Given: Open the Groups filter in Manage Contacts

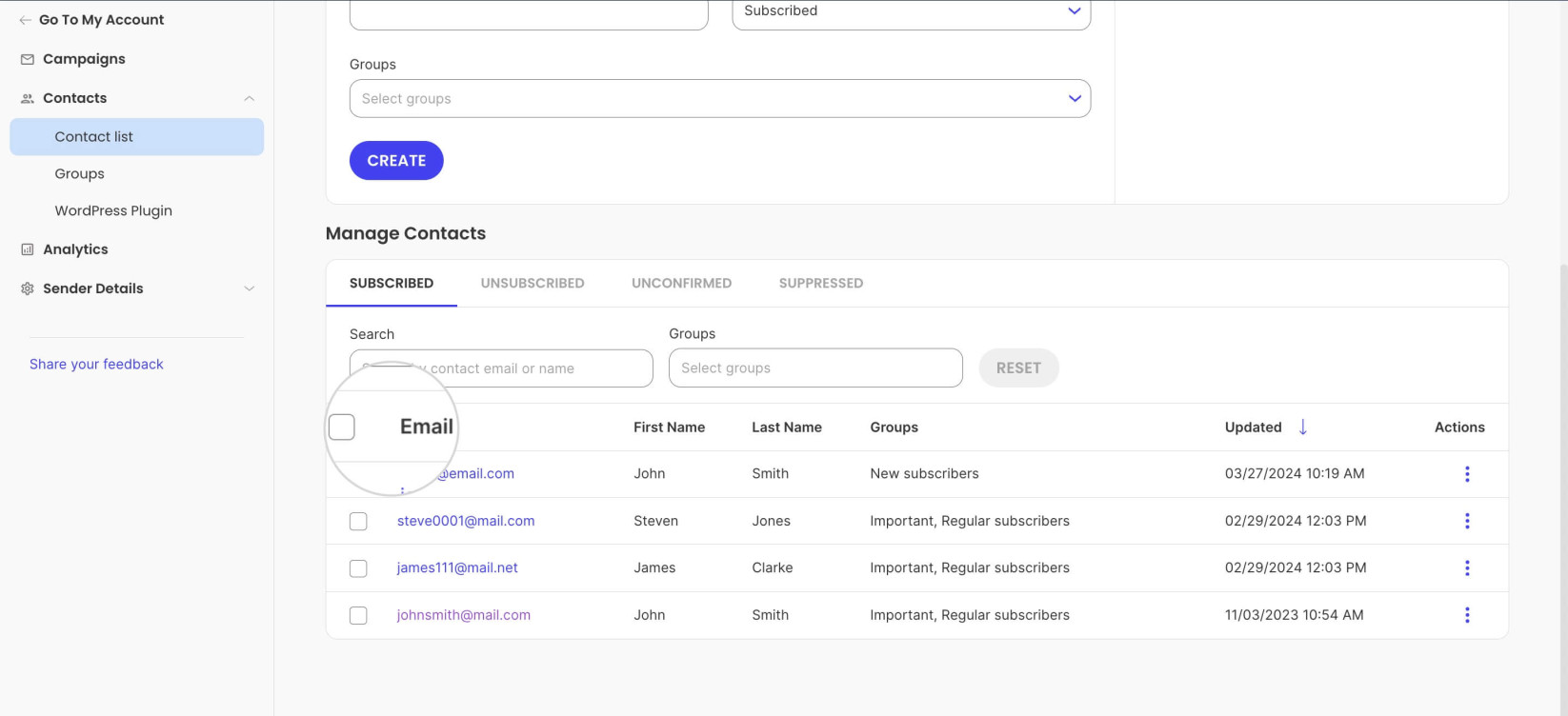Looking at the screenshot, I should [815, 368].
